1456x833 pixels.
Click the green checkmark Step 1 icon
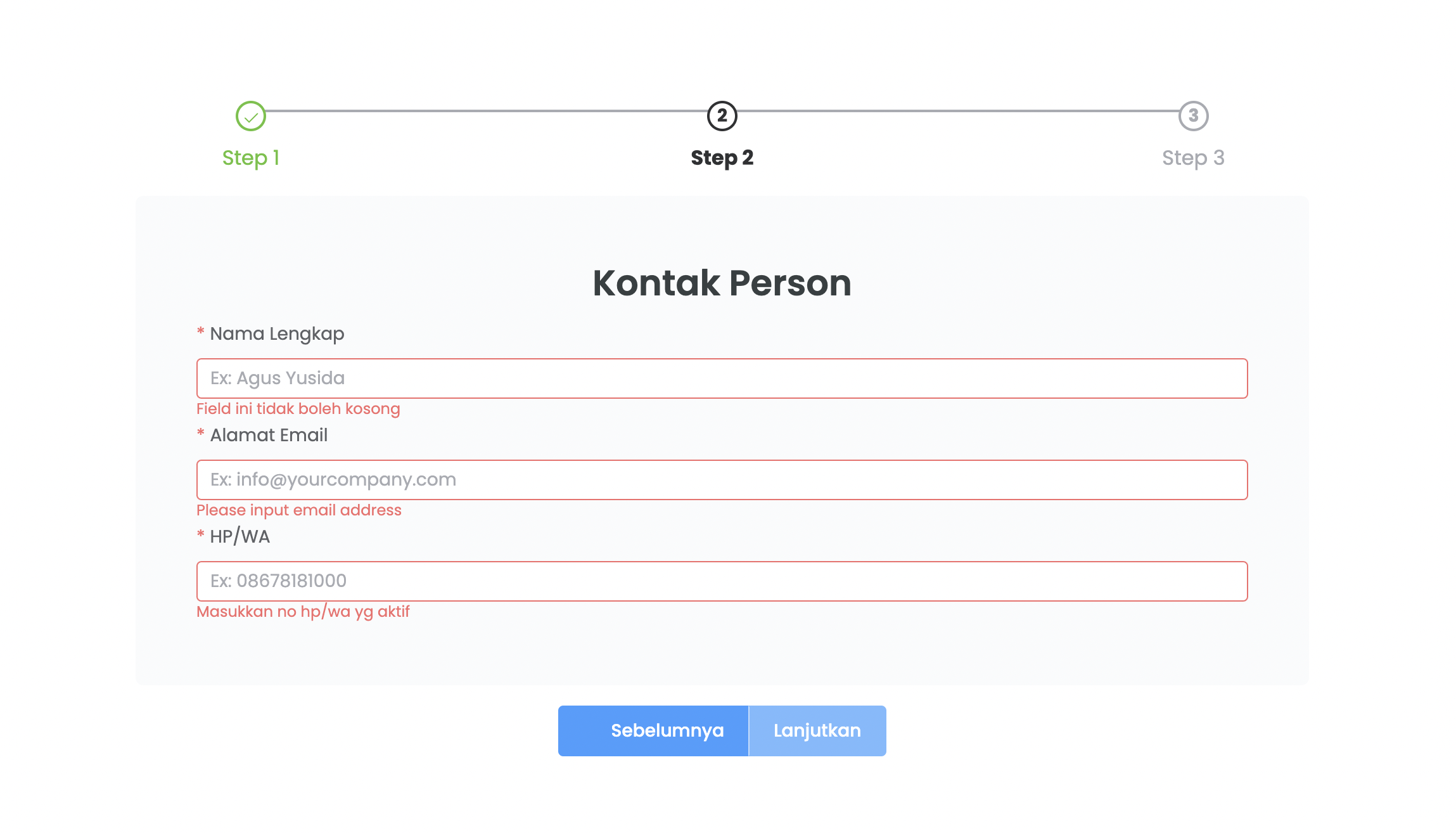[x=251, y=116]
